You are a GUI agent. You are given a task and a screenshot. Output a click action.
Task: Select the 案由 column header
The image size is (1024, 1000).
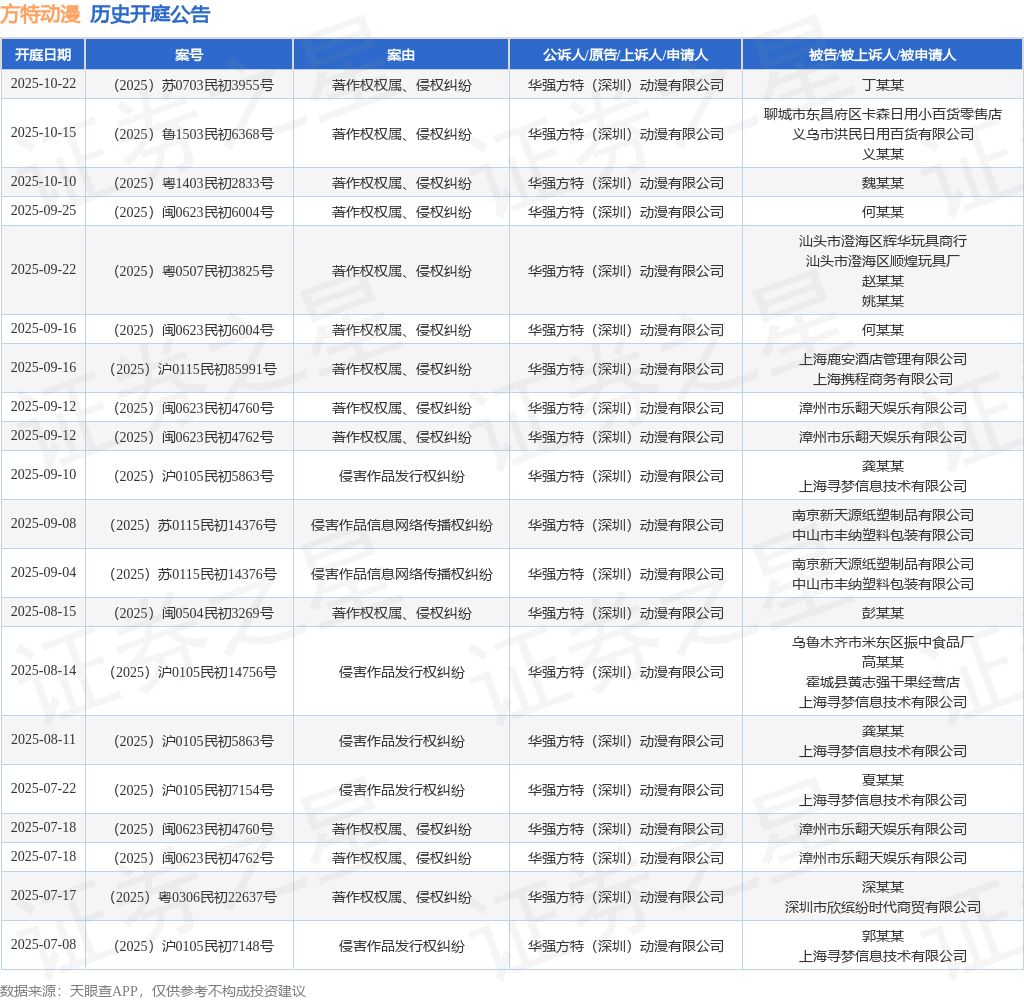(x=401, y=55)
